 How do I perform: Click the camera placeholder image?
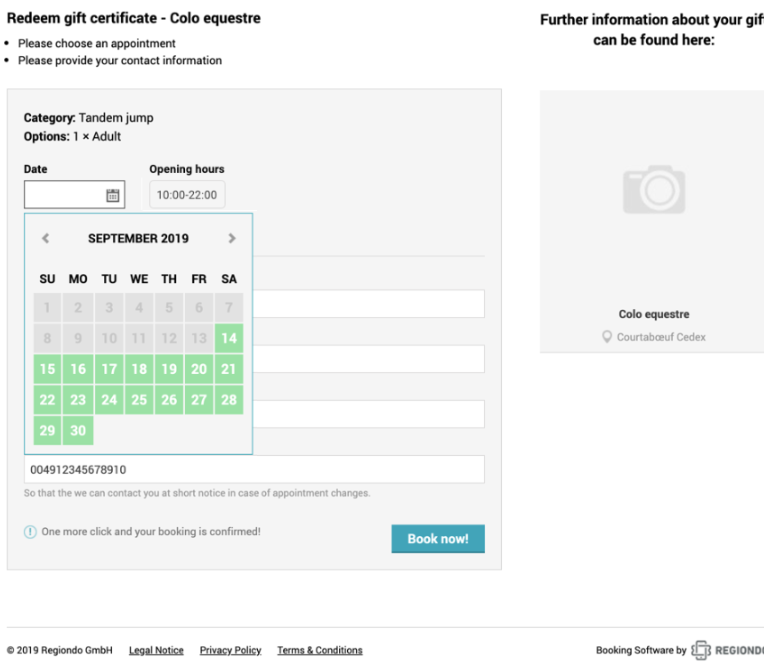click(654, 190)
